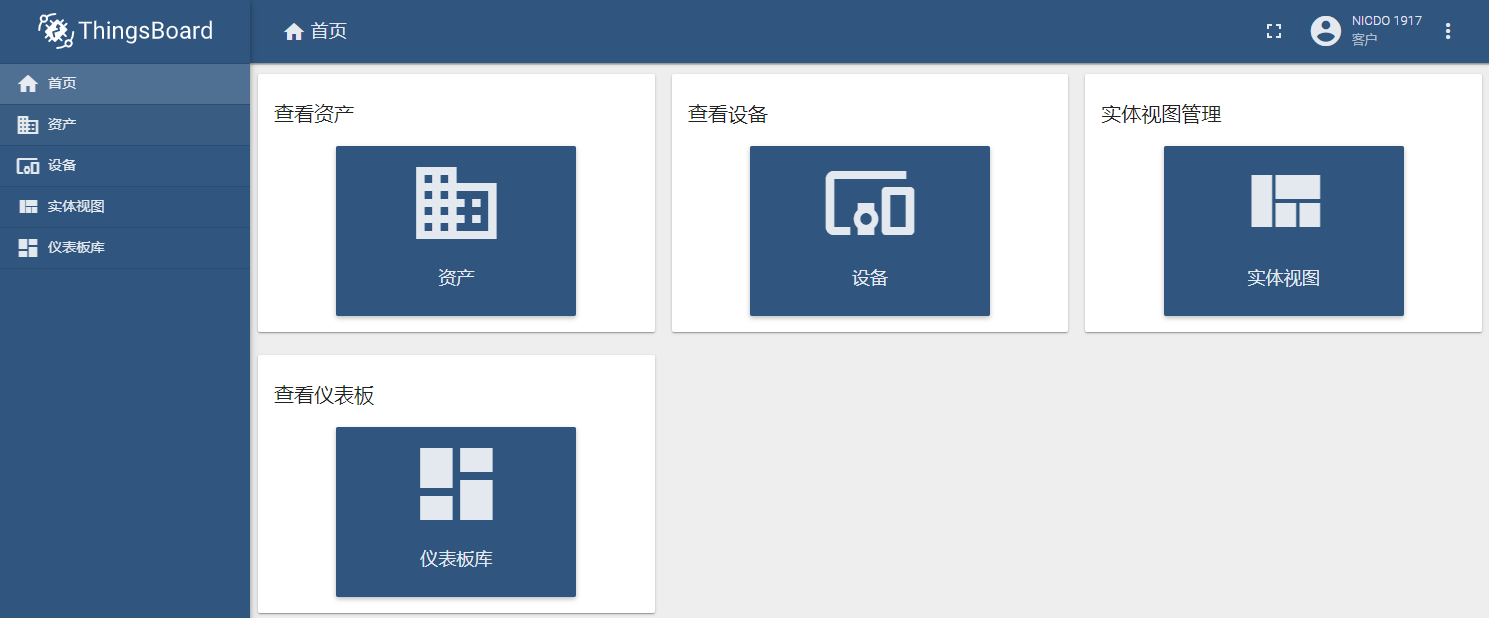
Task: Open the large 资产 tile button
Action: tap(456, 231)
